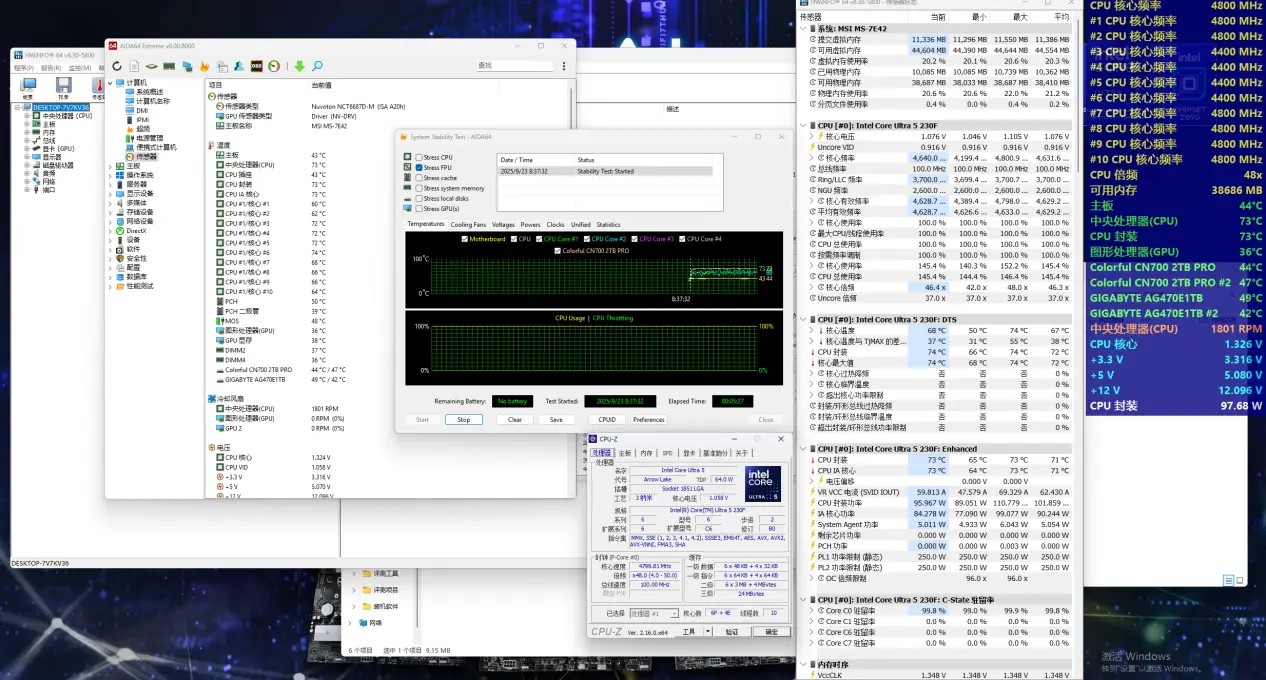Select 传感器 item in AIDA64 tree
Screen dimensions: 1266x680
point(146,156)
